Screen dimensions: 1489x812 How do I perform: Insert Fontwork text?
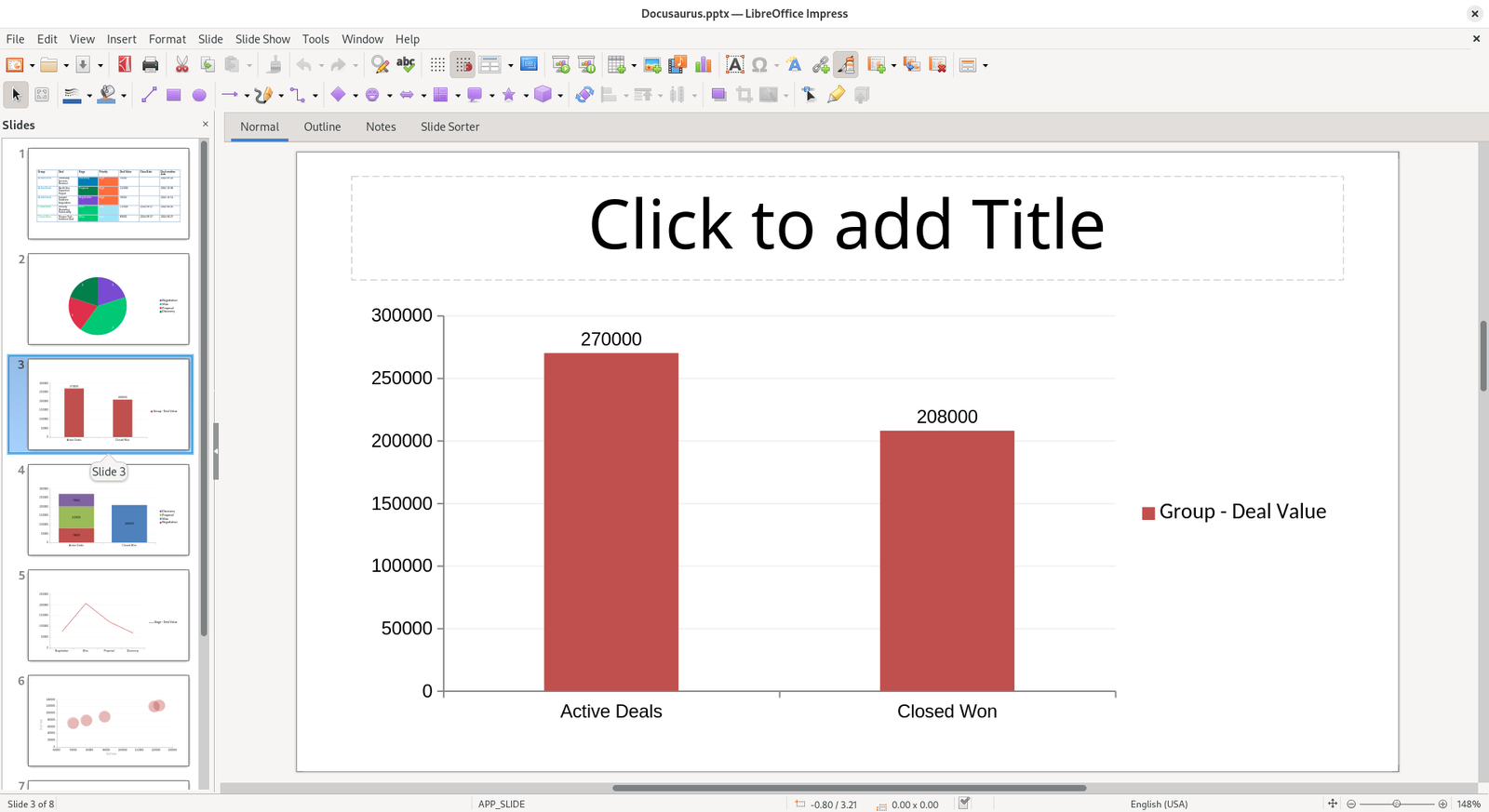click(x=794, y=64)
